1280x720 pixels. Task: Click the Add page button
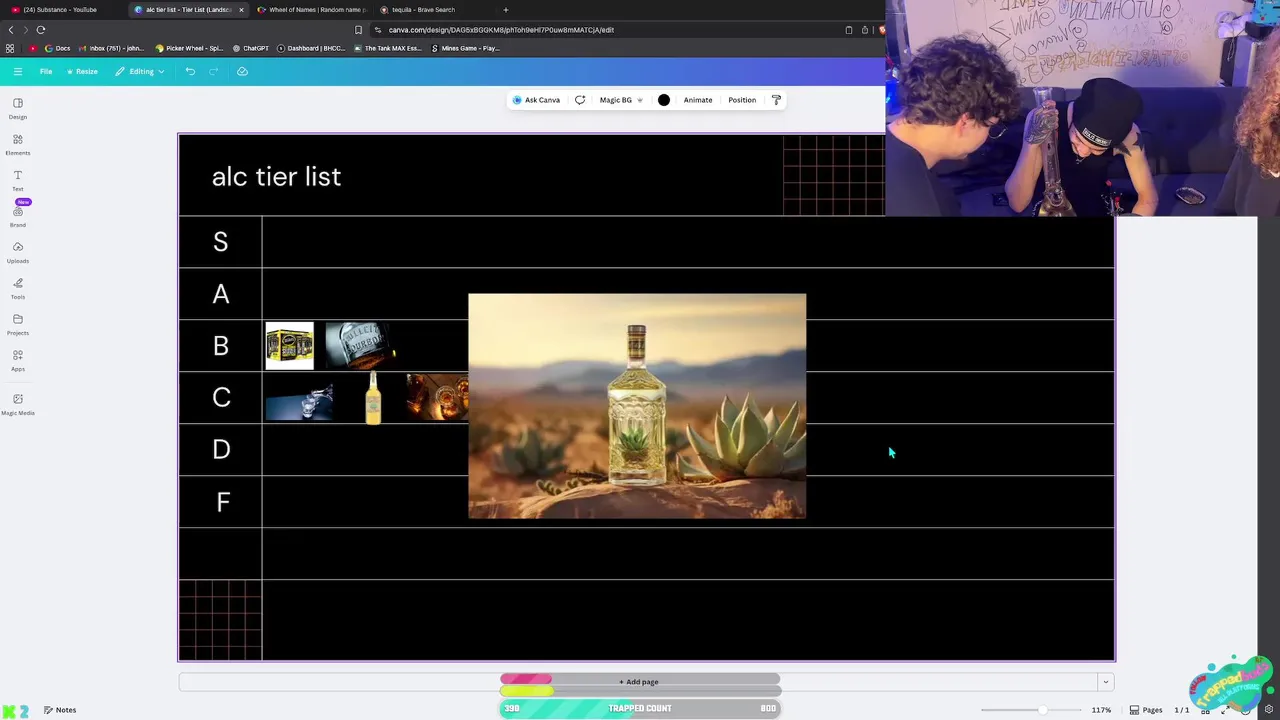point(638,682)
